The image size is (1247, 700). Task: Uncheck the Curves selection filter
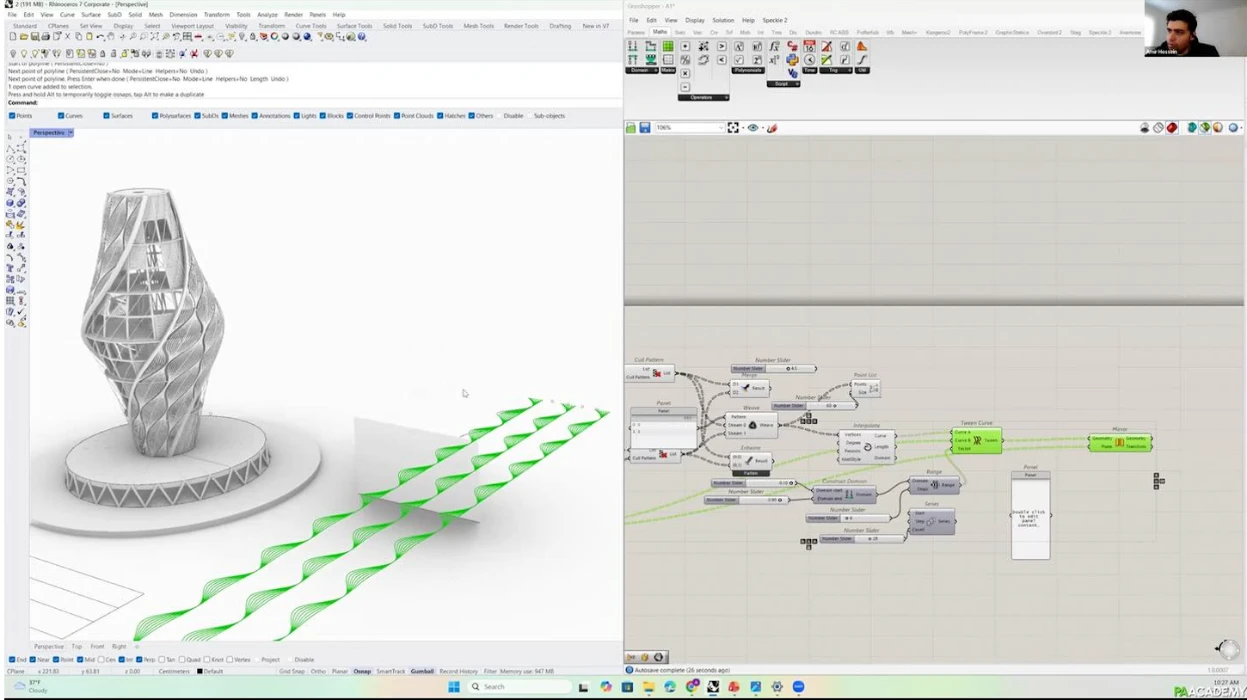pos(61,116)
